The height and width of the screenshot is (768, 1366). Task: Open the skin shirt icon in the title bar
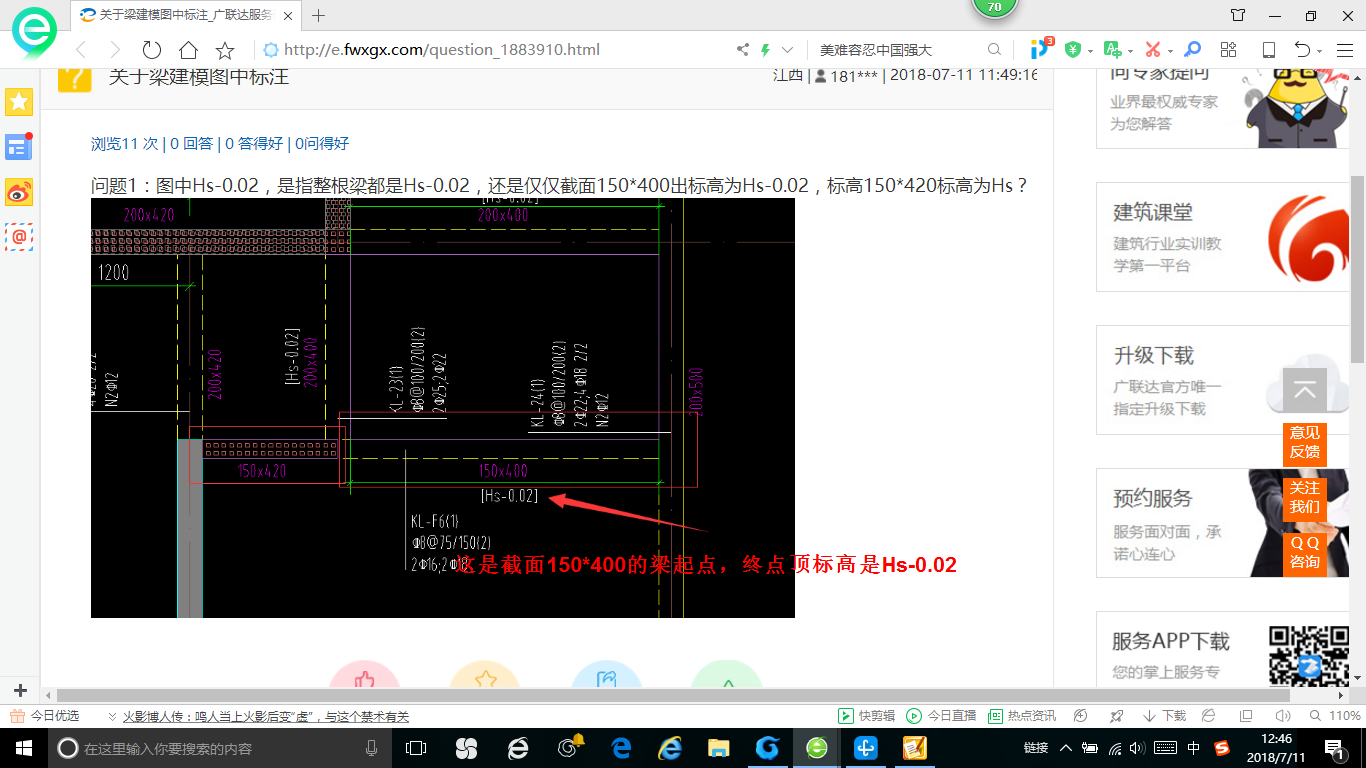(x=1238, y=15)
